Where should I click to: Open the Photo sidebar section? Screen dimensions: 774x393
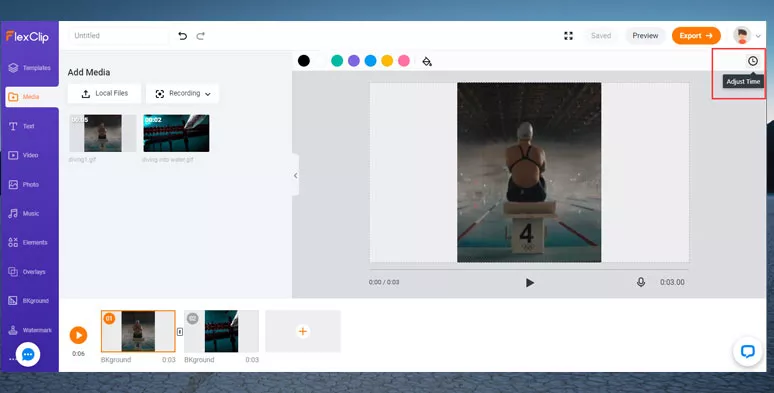(24, 184)
